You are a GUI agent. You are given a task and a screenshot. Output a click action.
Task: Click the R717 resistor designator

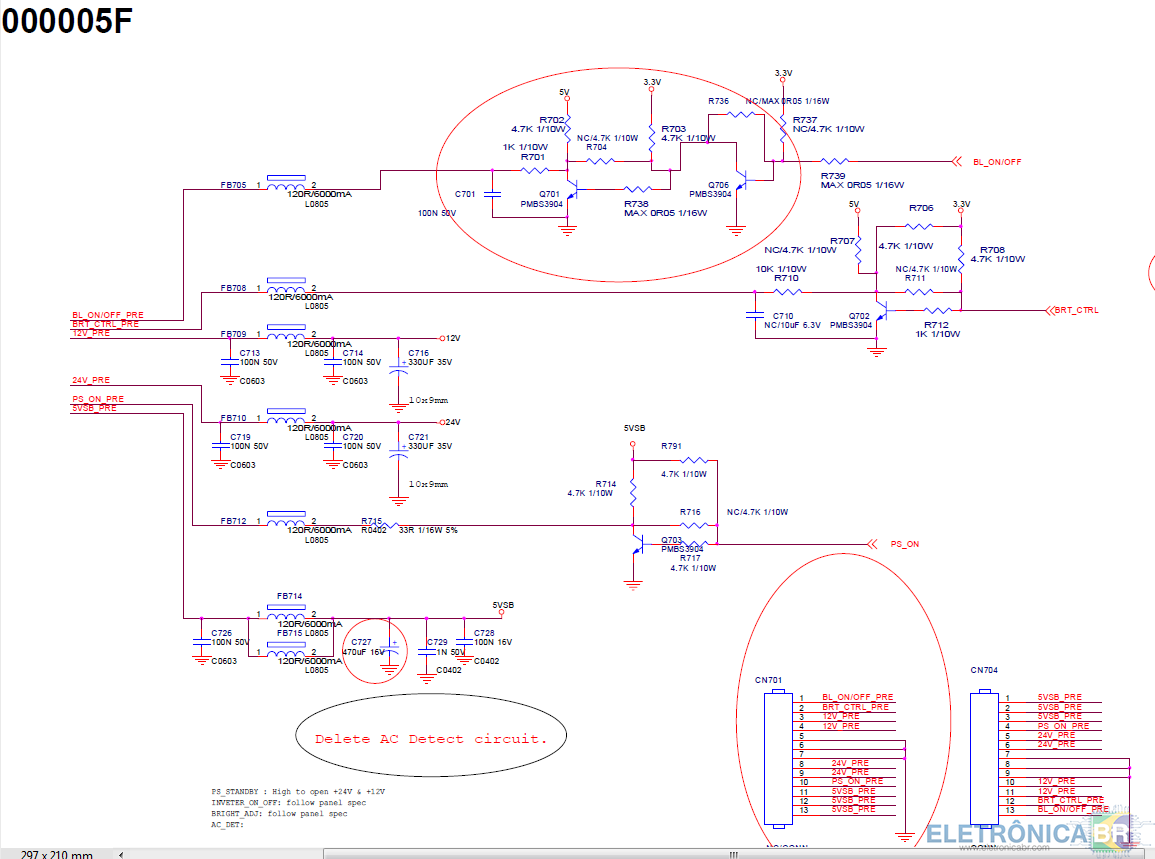690,558
